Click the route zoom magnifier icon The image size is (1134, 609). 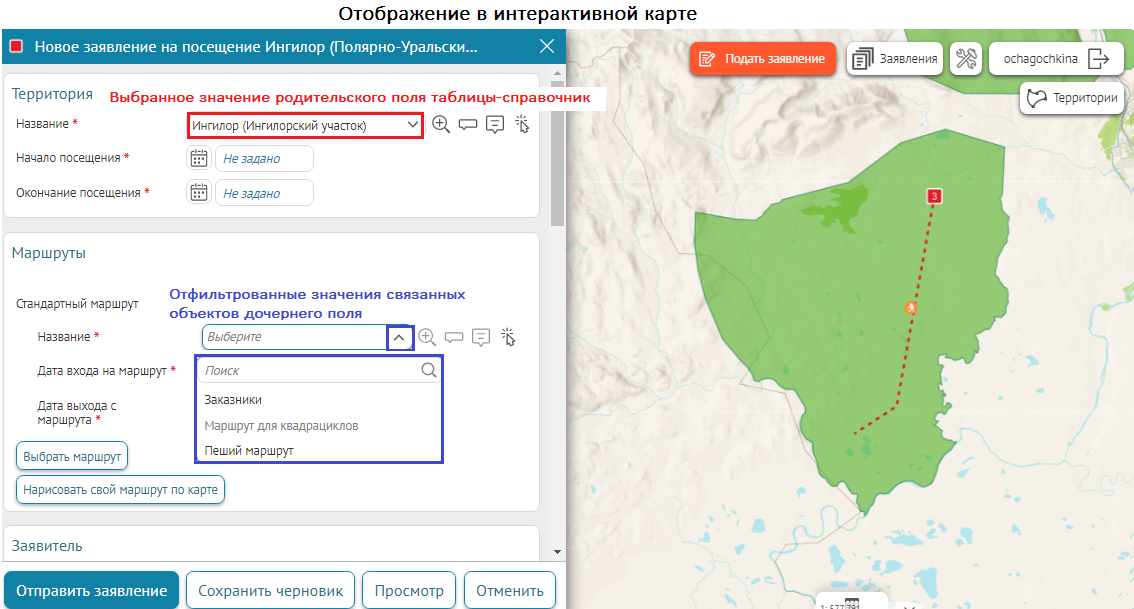click(x=427, y=337)
